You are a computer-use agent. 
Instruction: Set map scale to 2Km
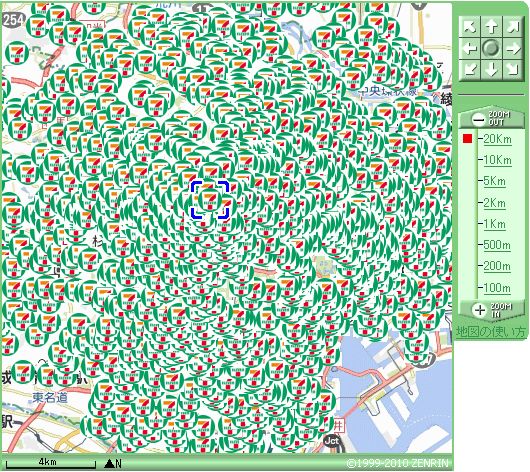pos(495,203)
